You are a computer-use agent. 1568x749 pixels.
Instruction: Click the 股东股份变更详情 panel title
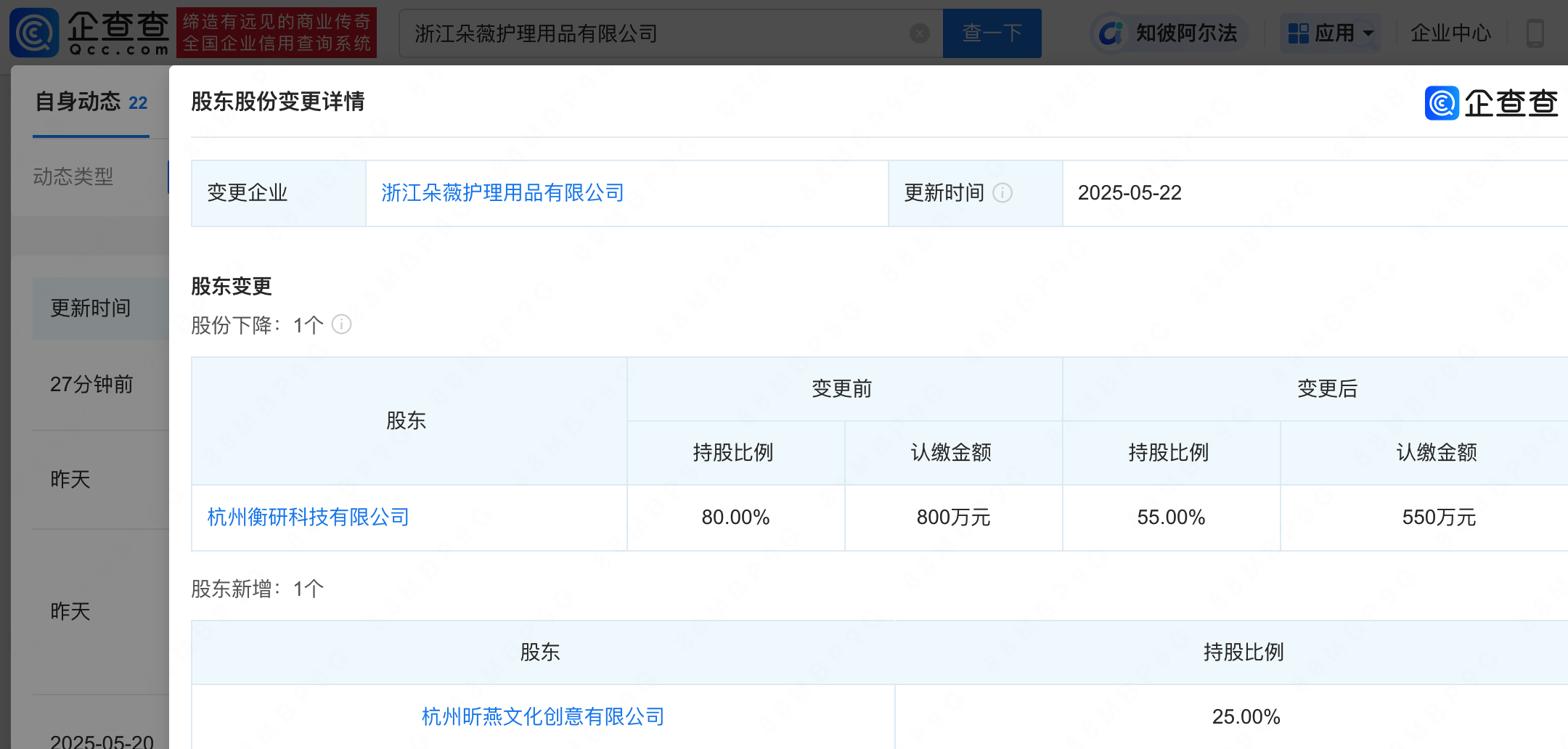pos(278,102)
